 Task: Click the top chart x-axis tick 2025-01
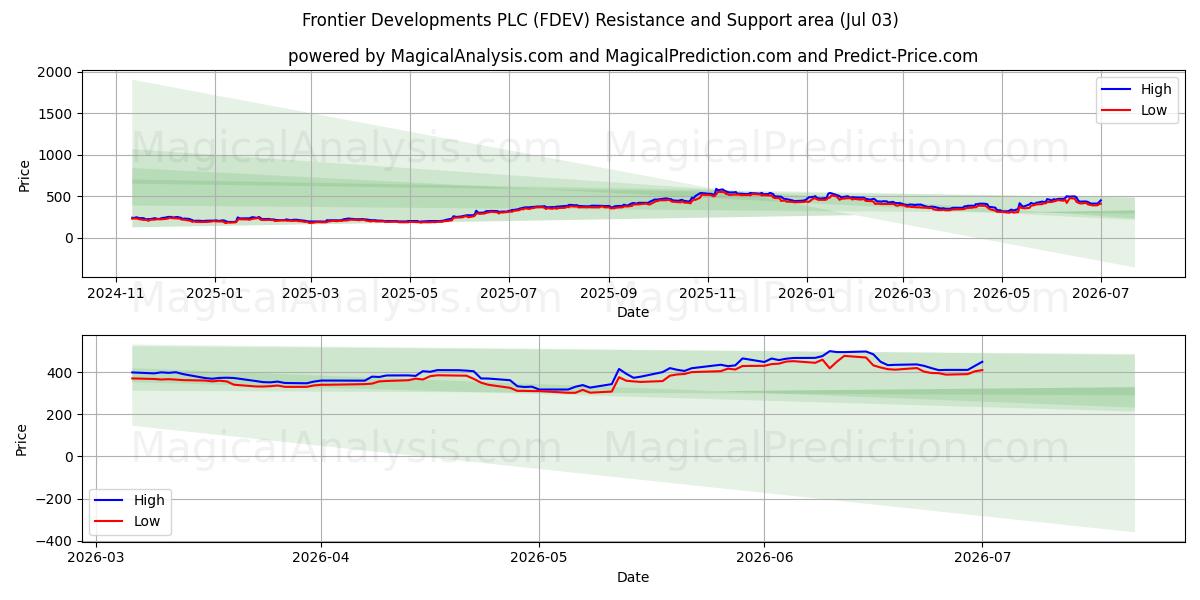[215, 293]
